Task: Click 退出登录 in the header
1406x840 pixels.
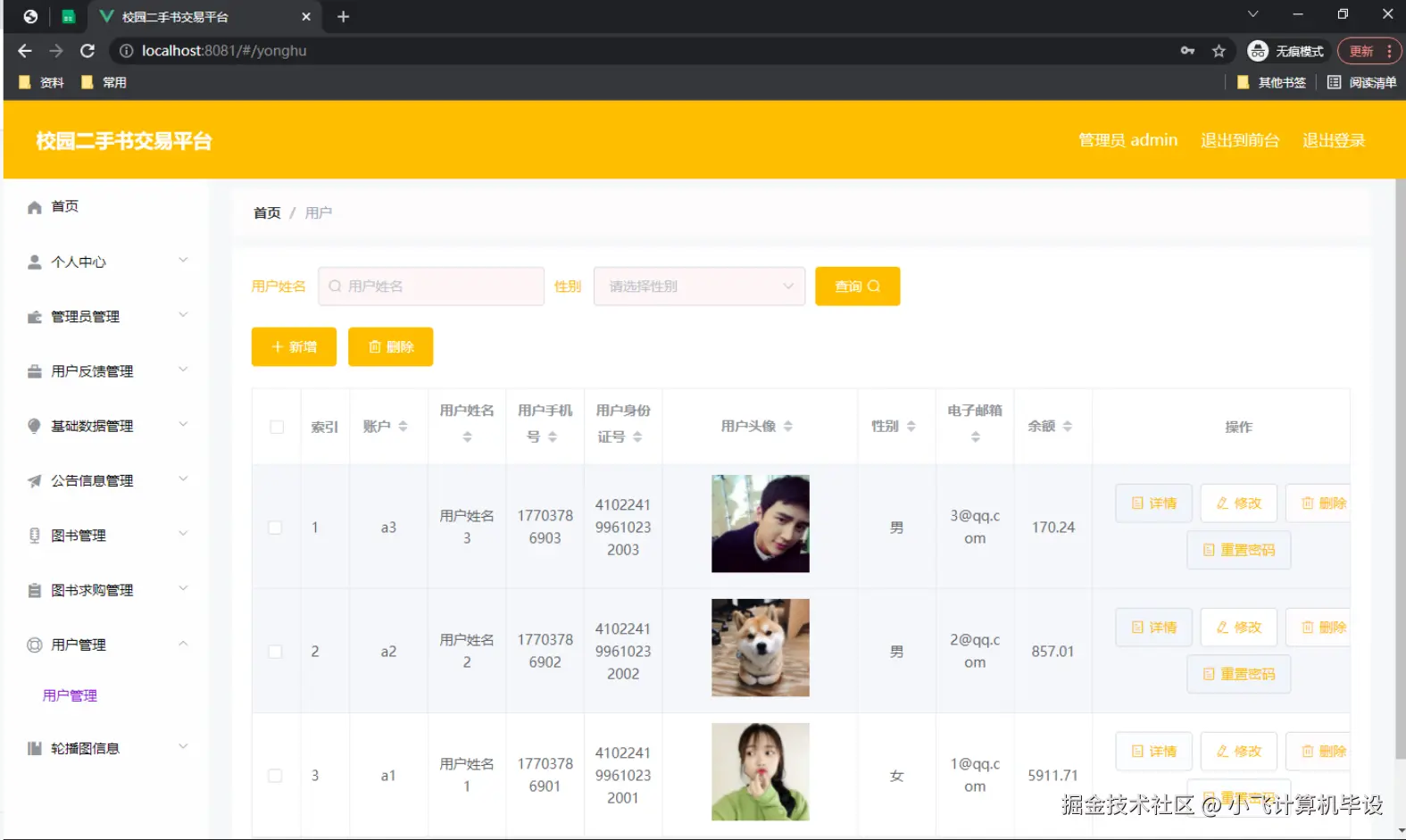Action: tap(1334, 140)
